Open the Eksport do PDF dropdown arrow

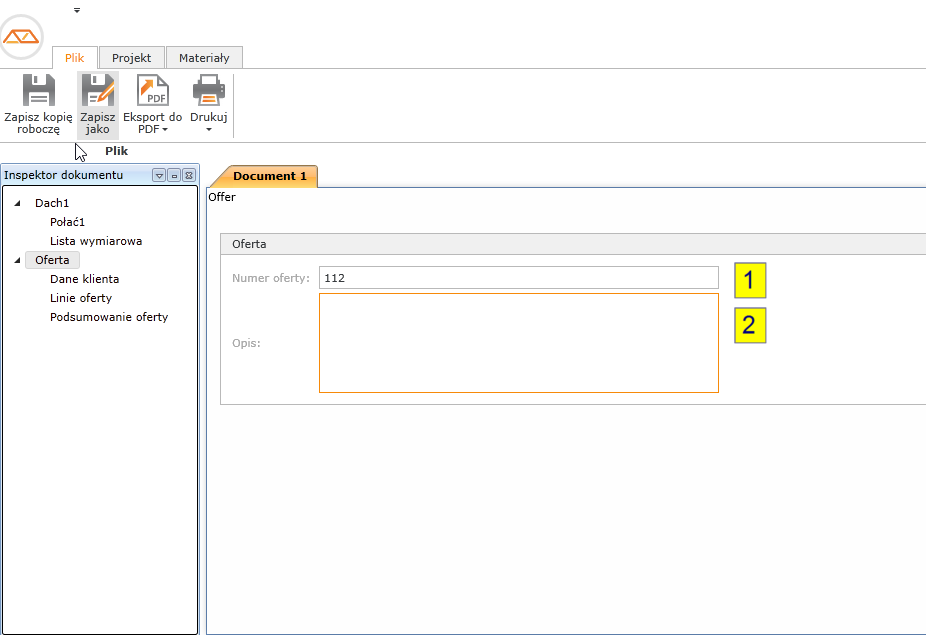(x=165, y=130)
